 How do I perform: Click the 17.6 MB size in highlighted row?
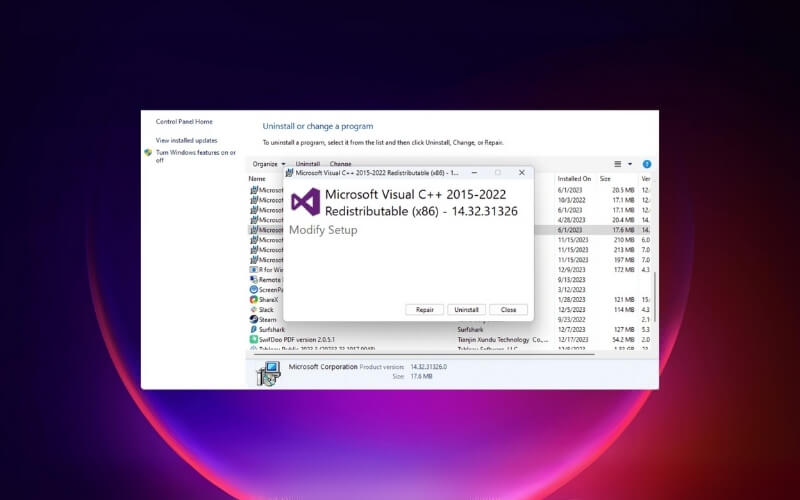623,230
